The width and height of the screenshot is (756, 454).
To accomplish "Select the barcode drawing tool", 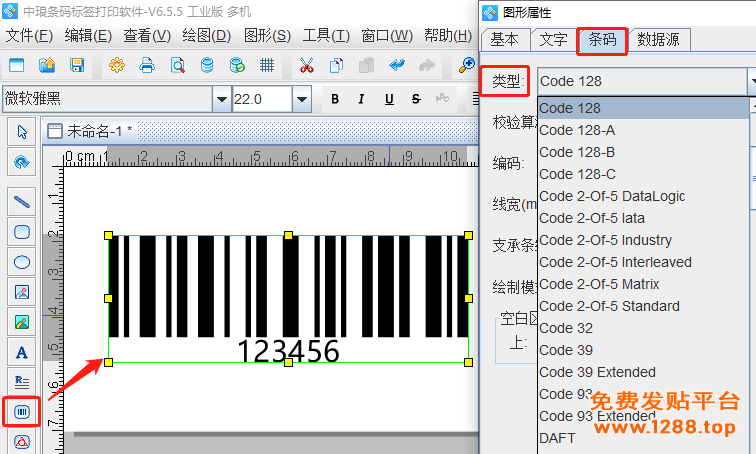I will [22, 412].
